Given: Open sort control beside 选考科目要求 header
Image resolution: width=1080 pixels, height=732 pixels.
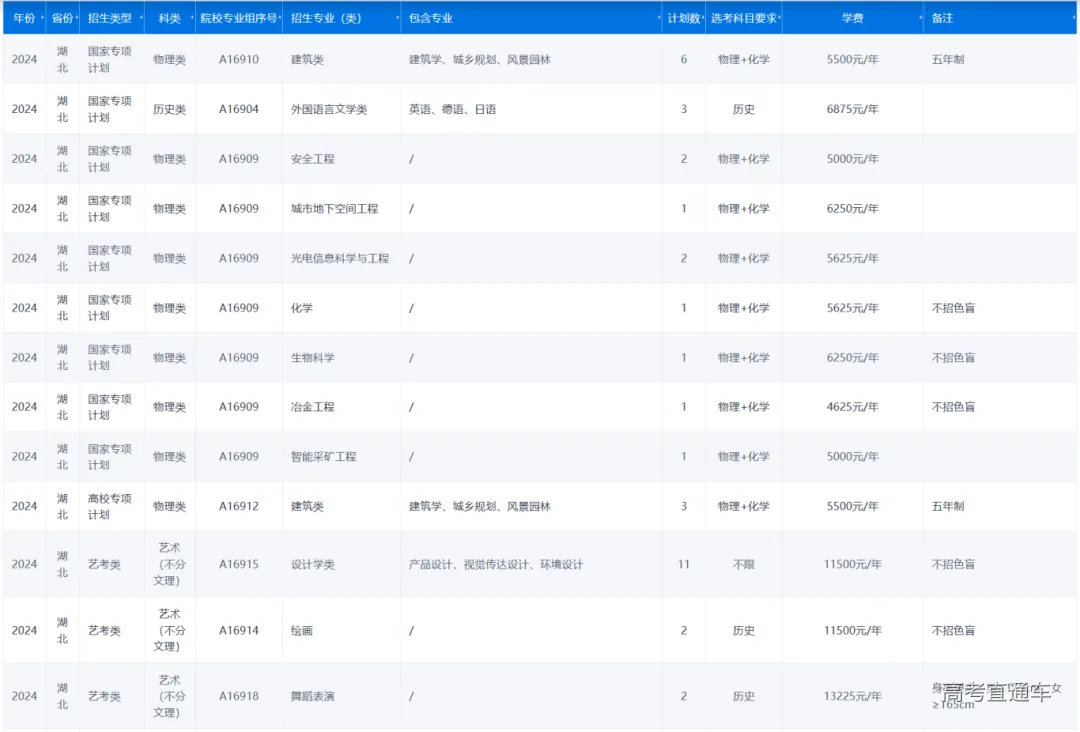Looking at the screenshot, I should 779,19.
